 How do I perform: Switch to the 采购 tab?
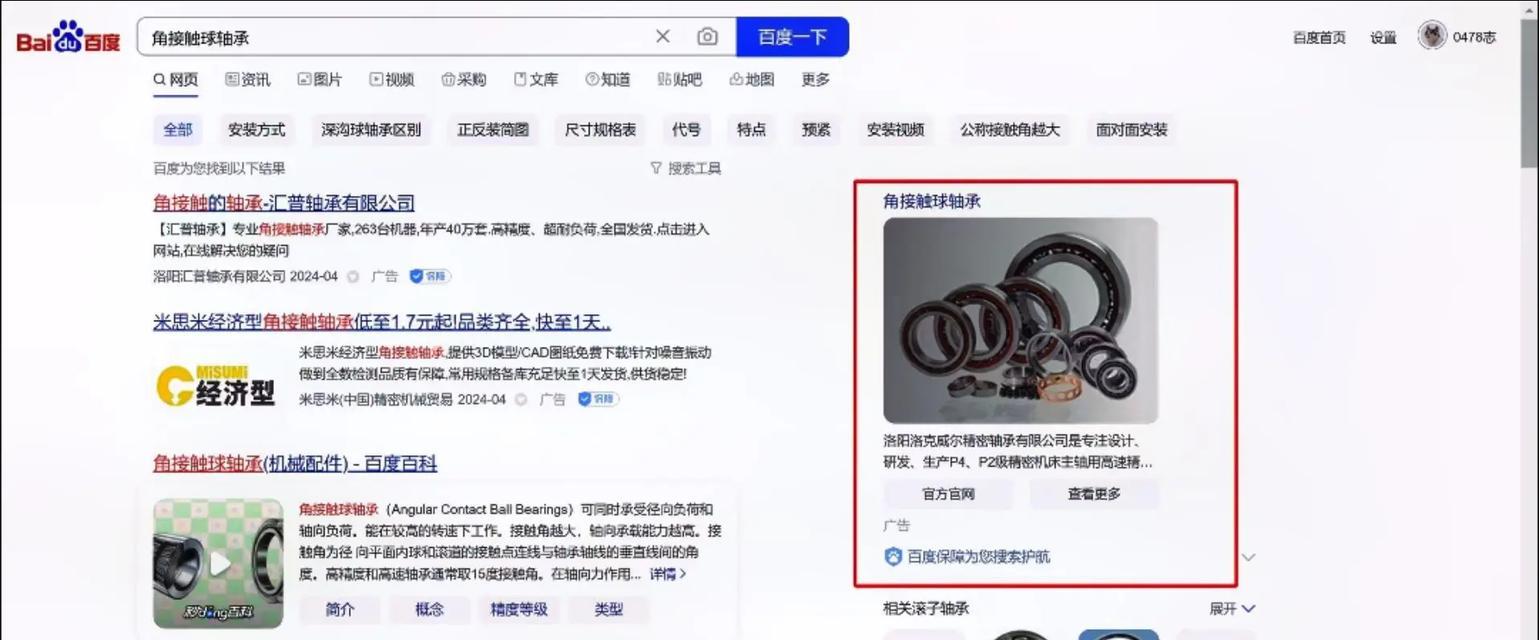click(464, 80)
